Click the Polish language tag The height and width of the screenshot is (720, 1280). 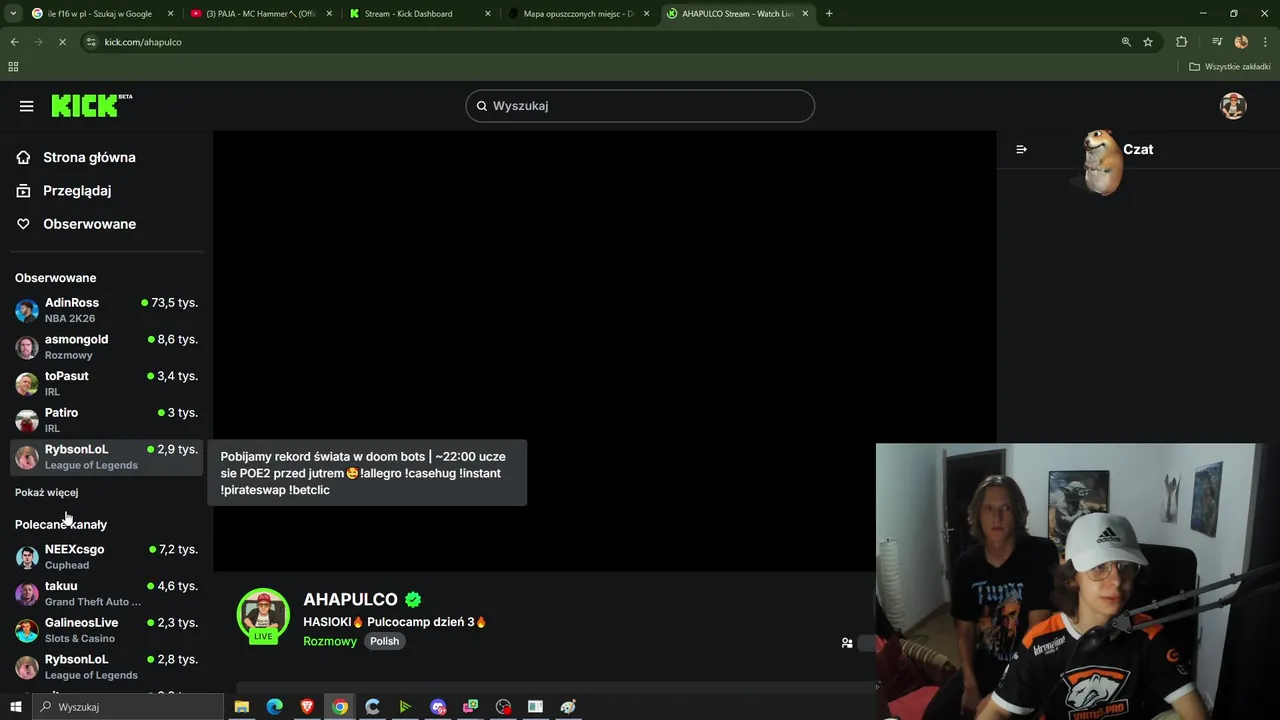(x=384, y=641)
